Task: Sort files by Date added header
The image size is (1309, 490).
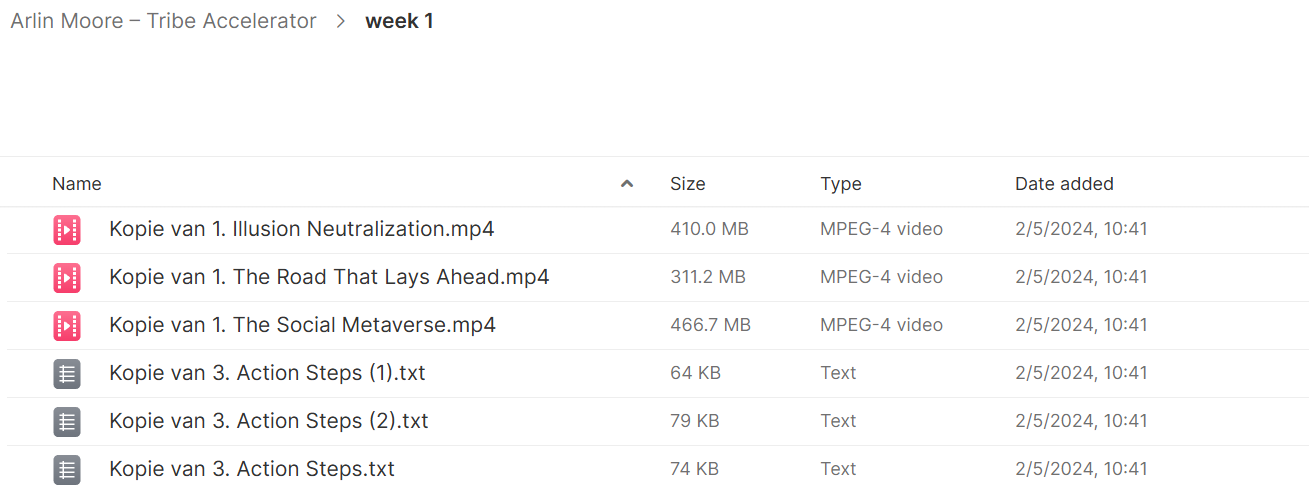Action: click(x=1064, y=184)
